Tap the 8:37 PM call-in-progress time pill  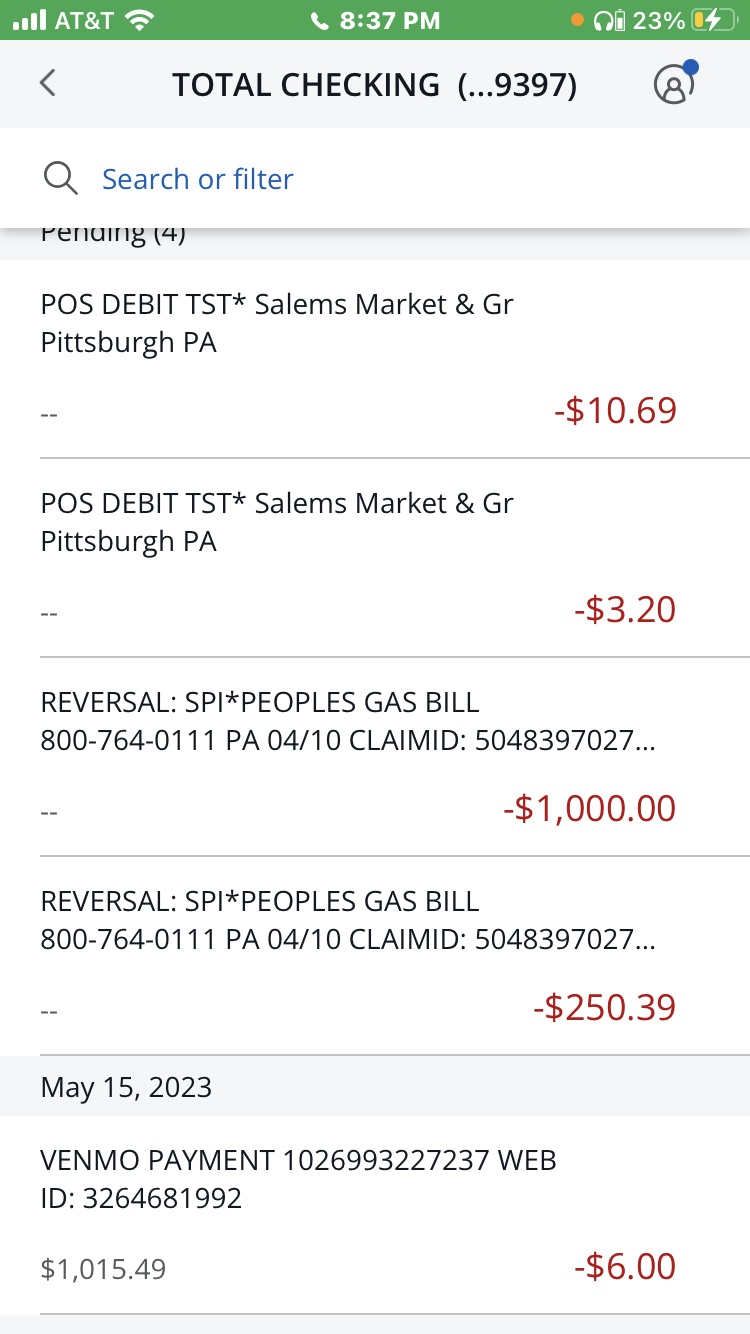click(376, 20)
